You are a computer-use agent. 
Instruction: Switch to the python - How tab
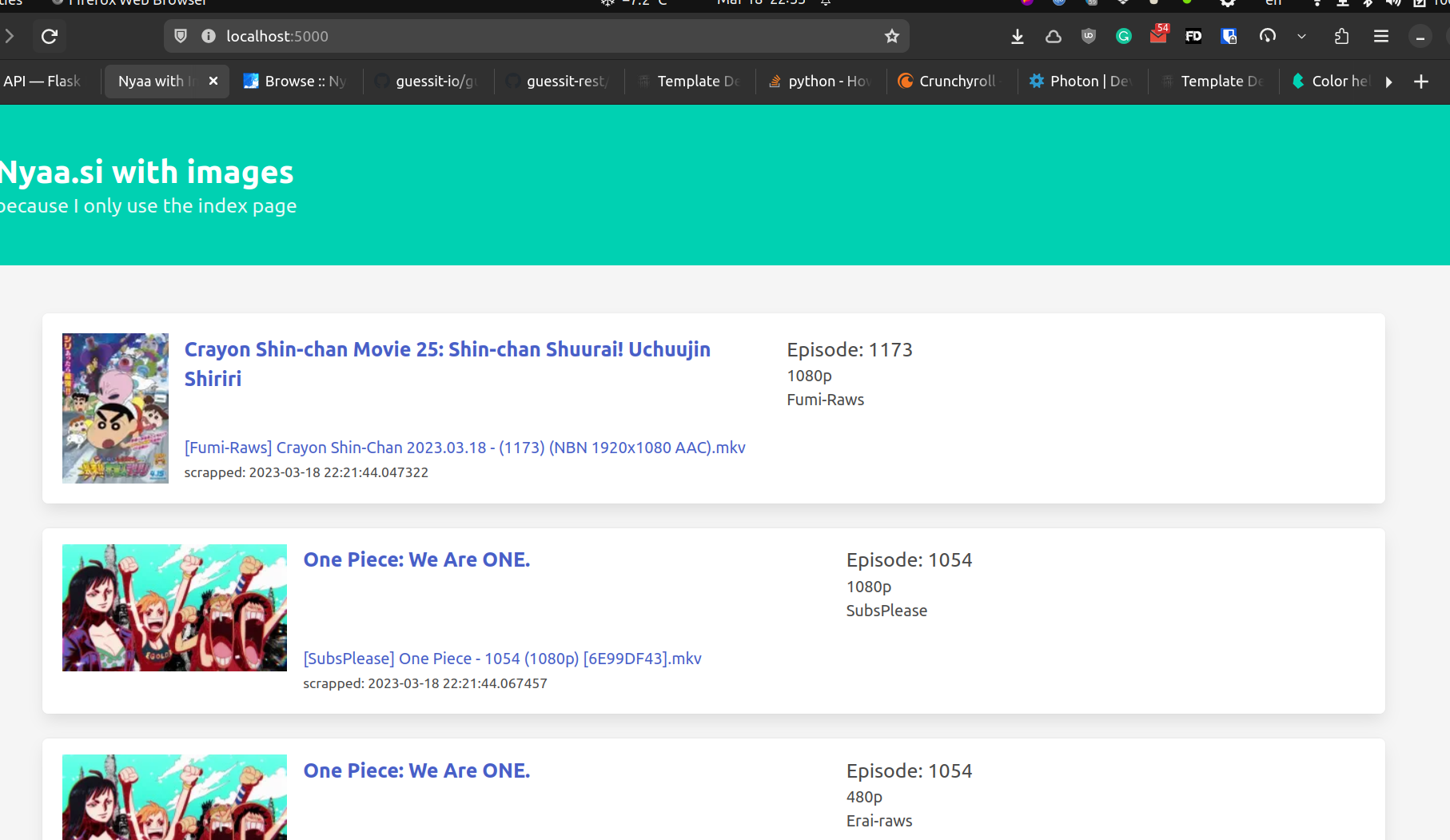[x=820, y=81]
